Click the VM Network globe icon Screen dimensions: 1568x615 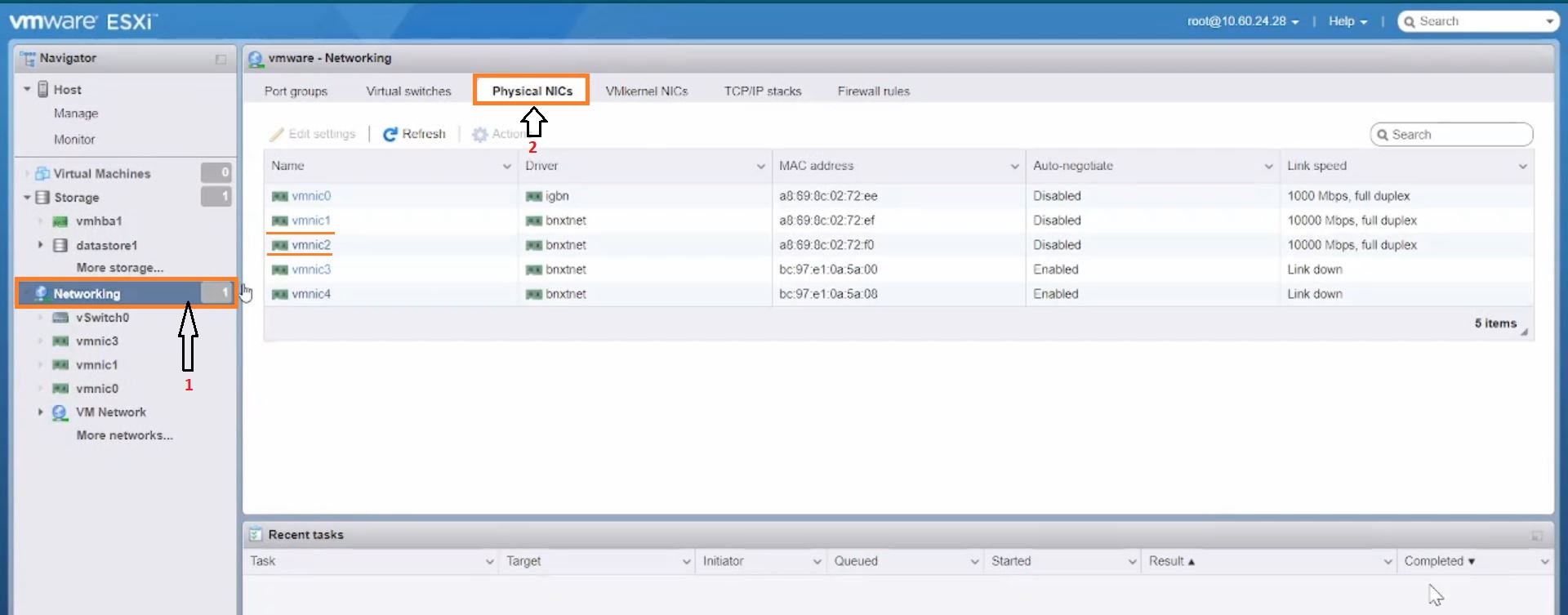(x=60, y=412)
